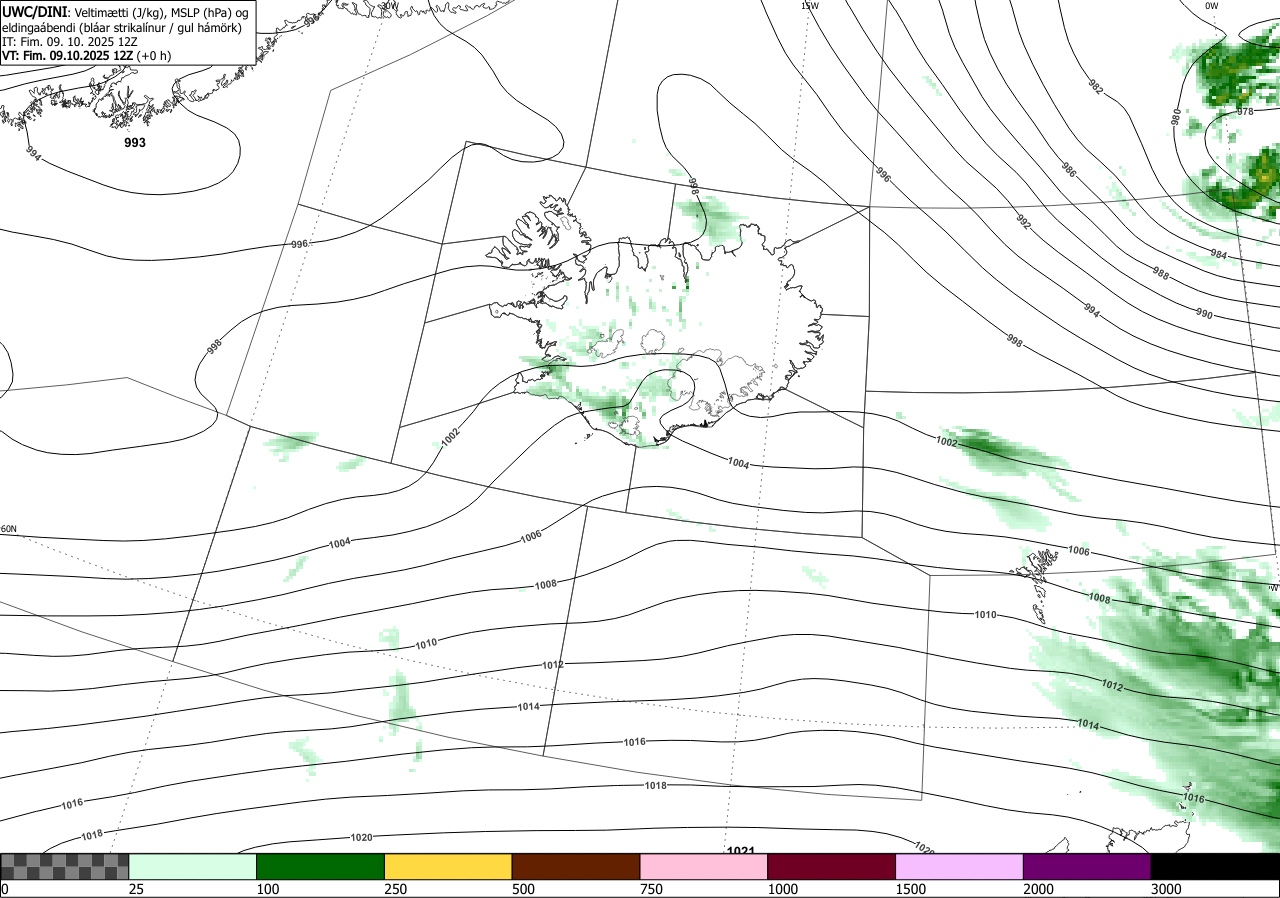The height and width of the screenshot is (898, 1280).
Task: Pick the dark red 1000–1500 legend swatch
Action: pos(832,866)
